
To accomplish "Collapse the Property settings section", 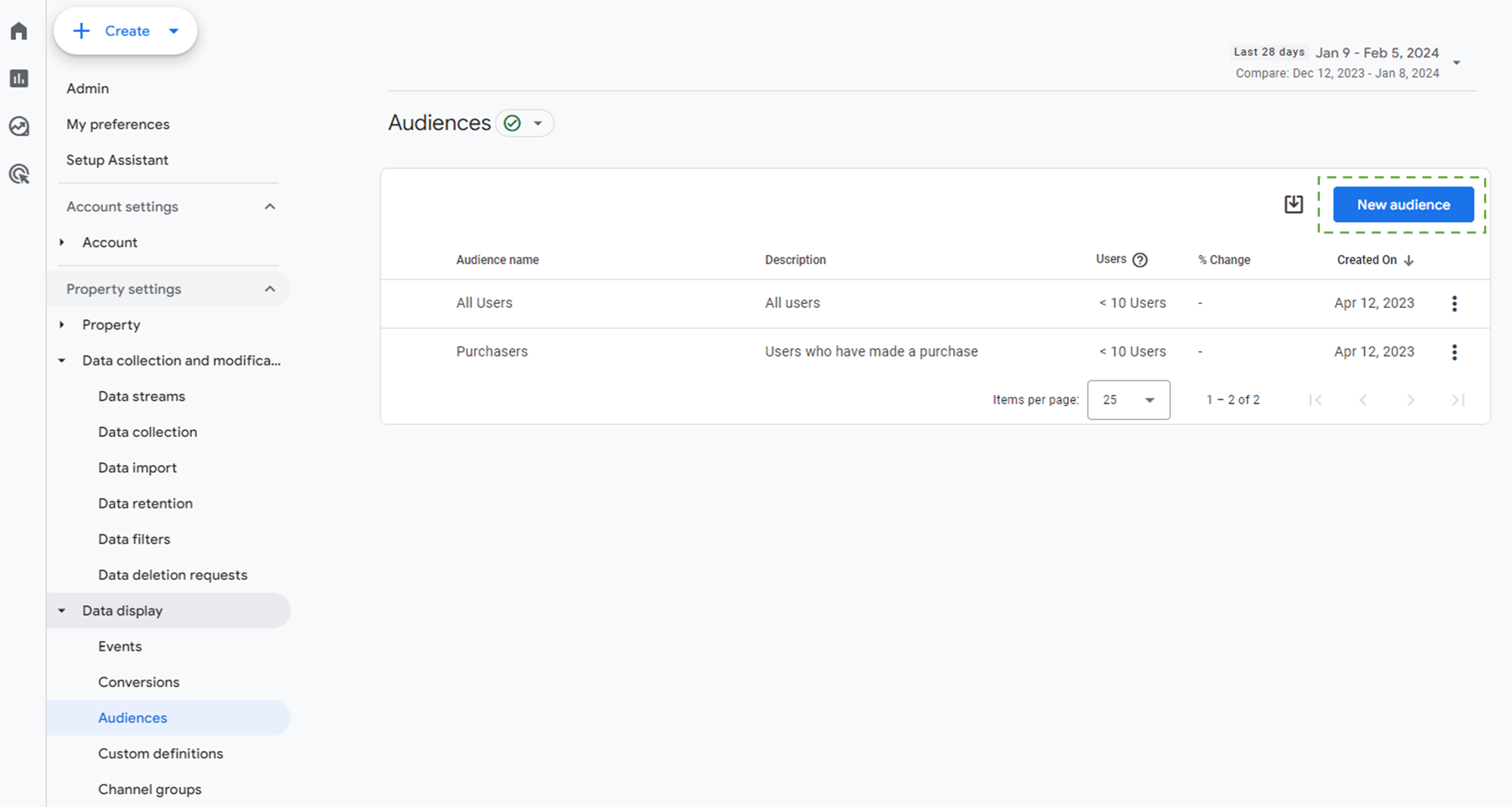I will click(x=270, y=289).
